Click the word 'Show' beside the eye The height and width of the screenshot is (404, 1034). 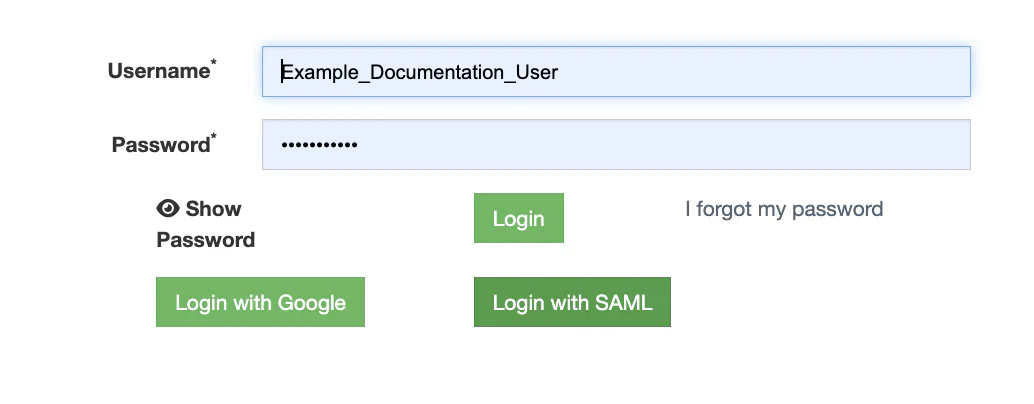coord(213,209)
